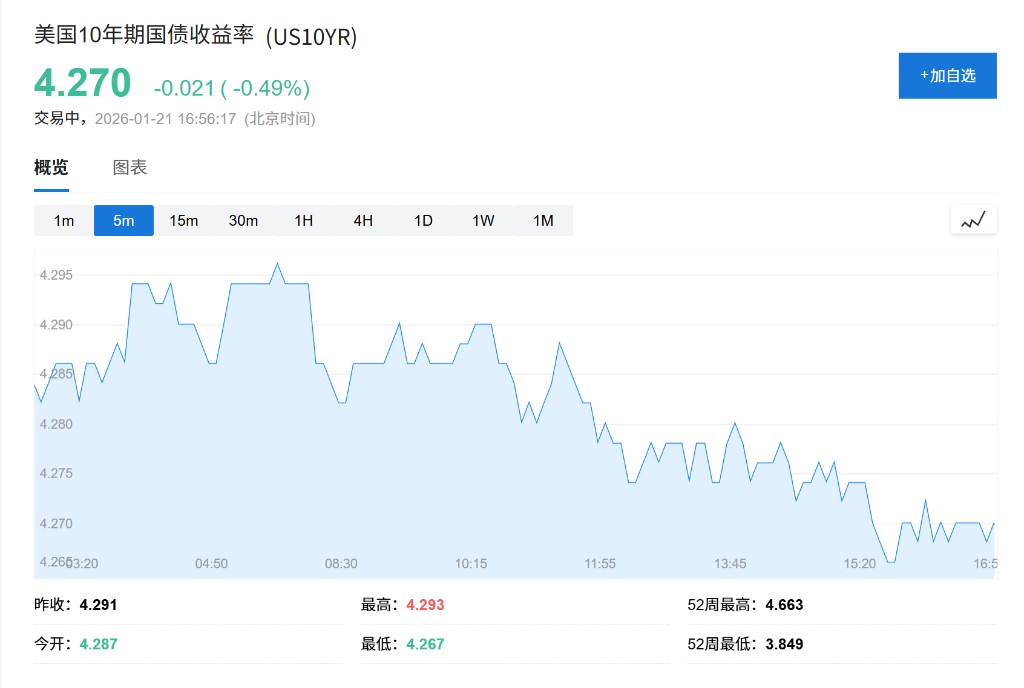Image resolution: width=1024 pixels, height=688 pixels.
Task: Click the 最低 value 4.267
Action: click(425, 645)
